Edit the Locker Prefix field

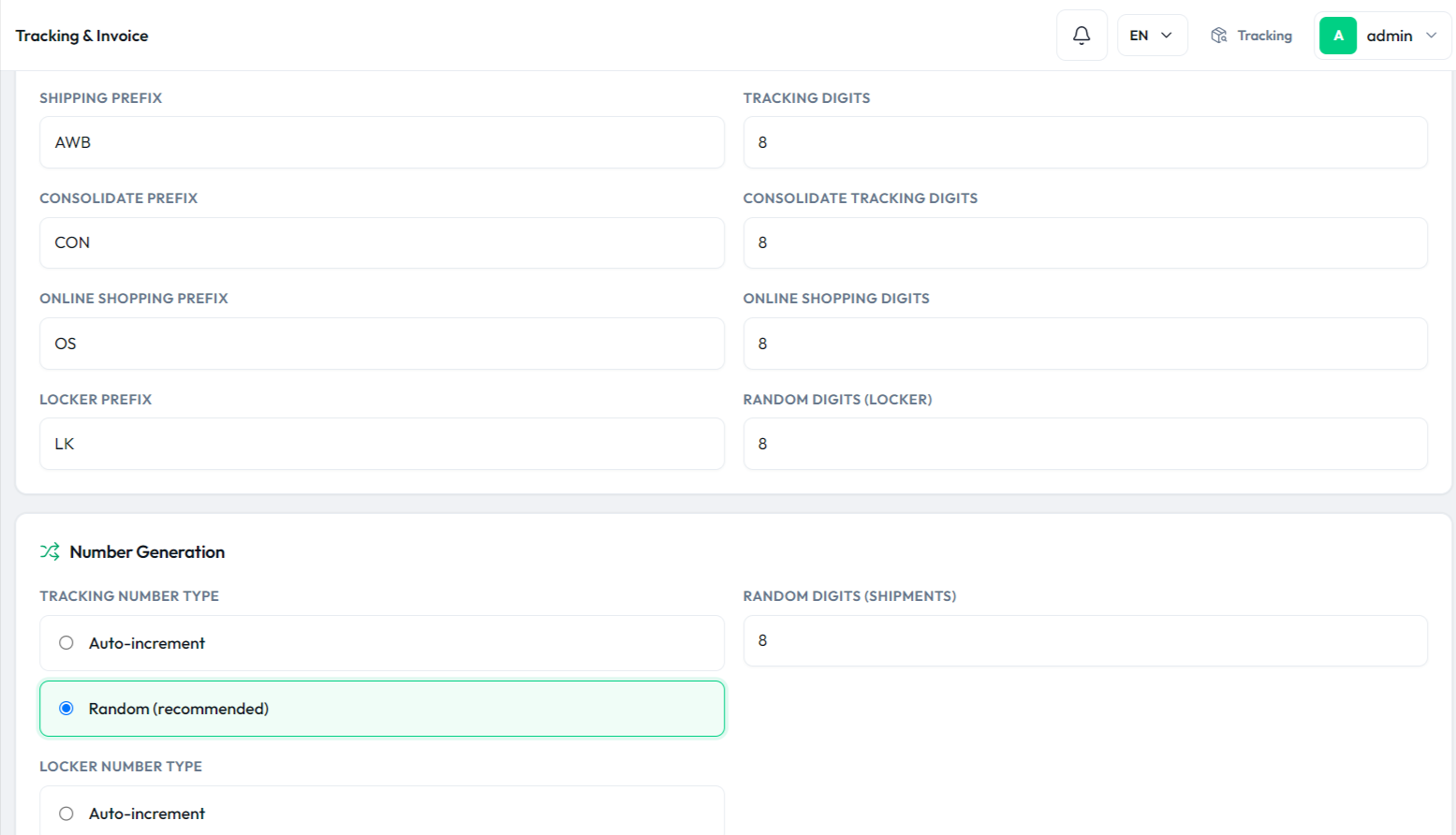coord(382,444)
